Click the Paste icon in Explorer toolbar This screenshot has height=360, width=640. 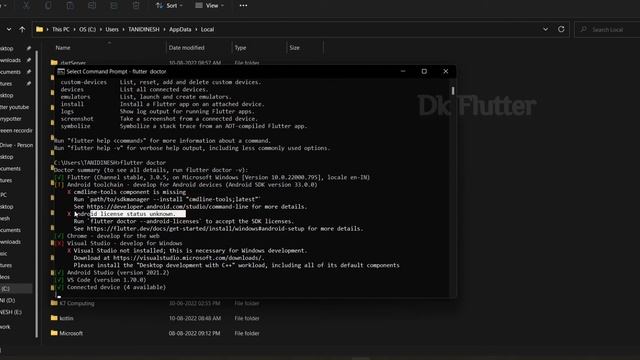point(70,5)
